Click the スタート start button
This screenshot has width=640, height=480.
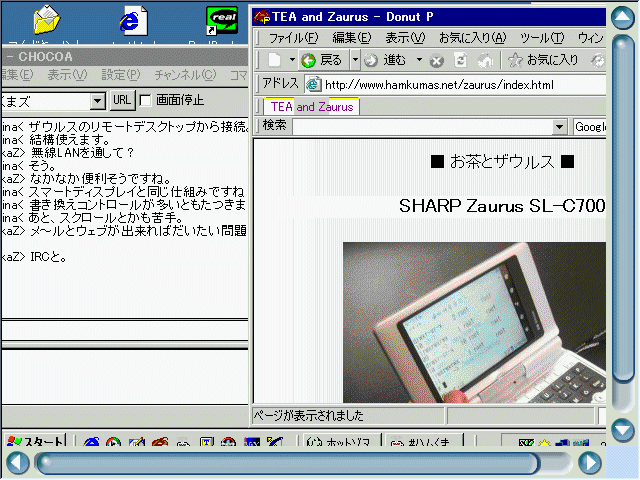point(36,440)
